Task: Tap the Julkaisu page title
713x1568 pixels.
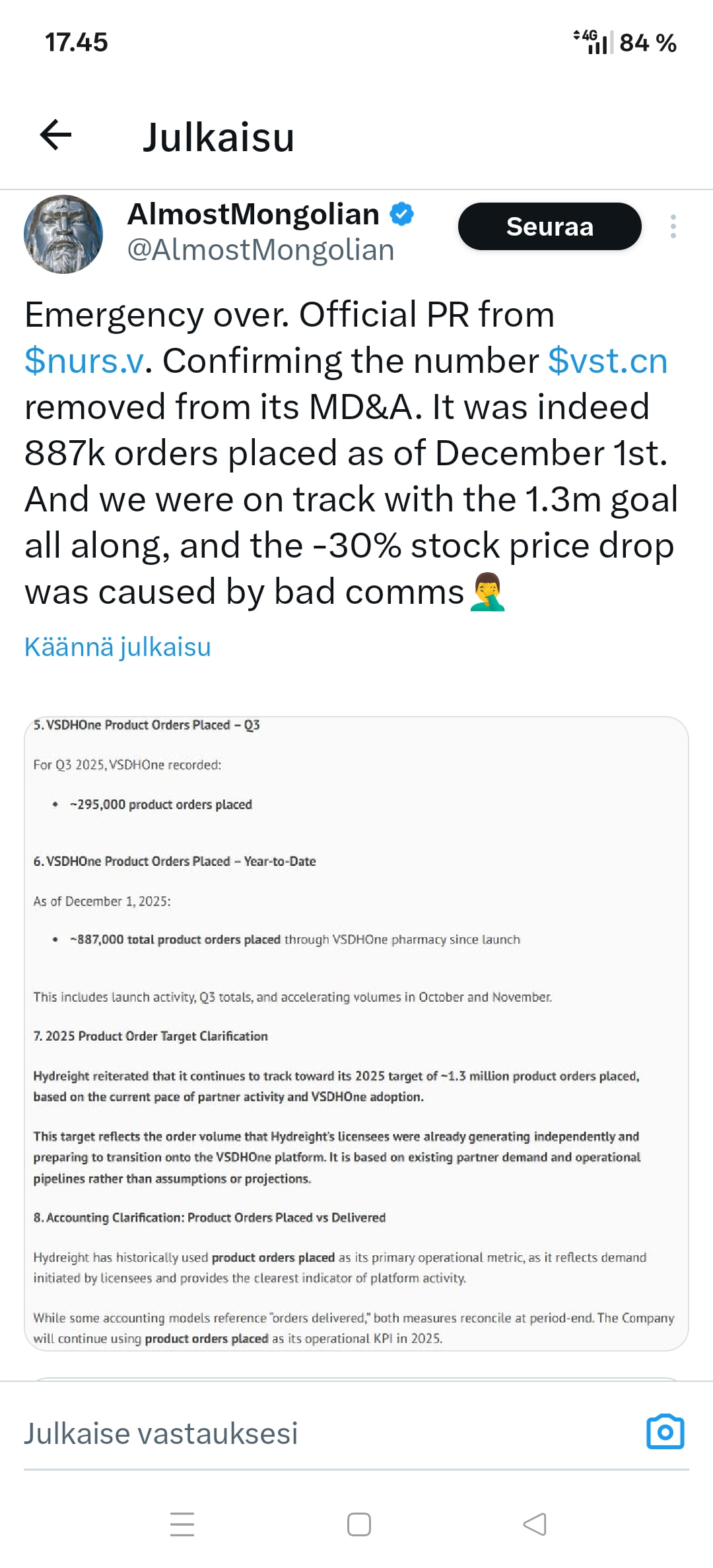Action: point(219,137)
